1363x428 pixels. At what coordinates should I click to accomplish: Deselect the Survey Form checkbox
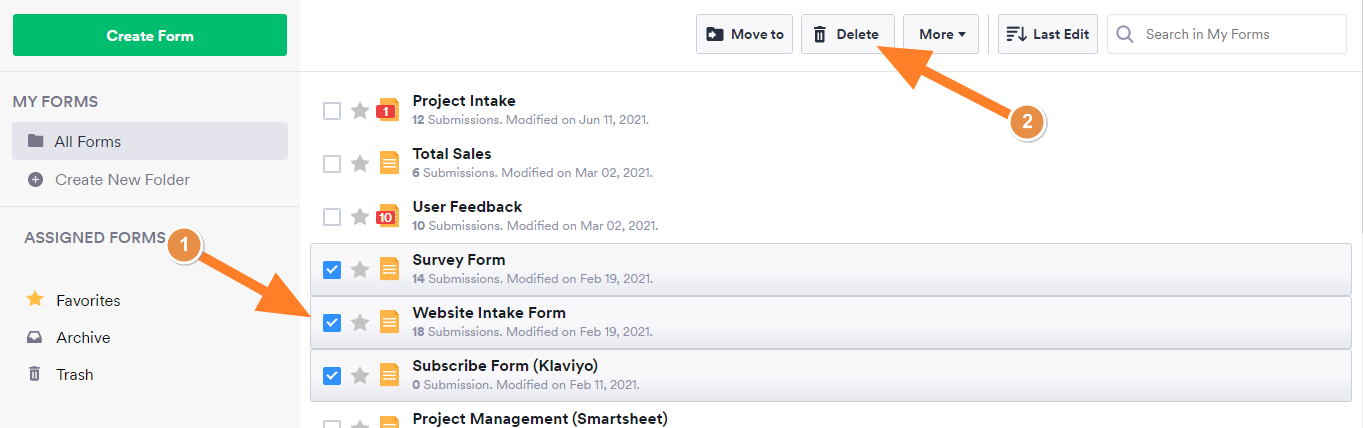pyautogui.click(x=332, y=270)
